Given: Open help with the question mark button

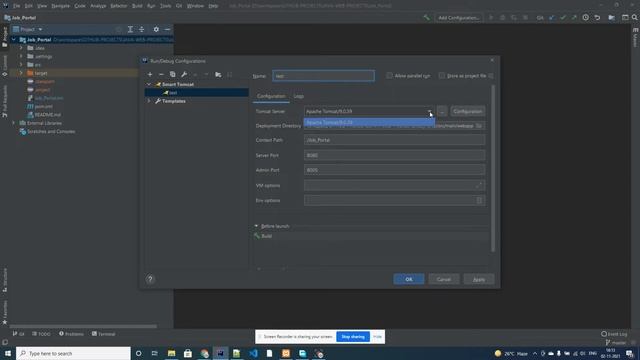Looking at the screenshot, I should pos(150,279).
